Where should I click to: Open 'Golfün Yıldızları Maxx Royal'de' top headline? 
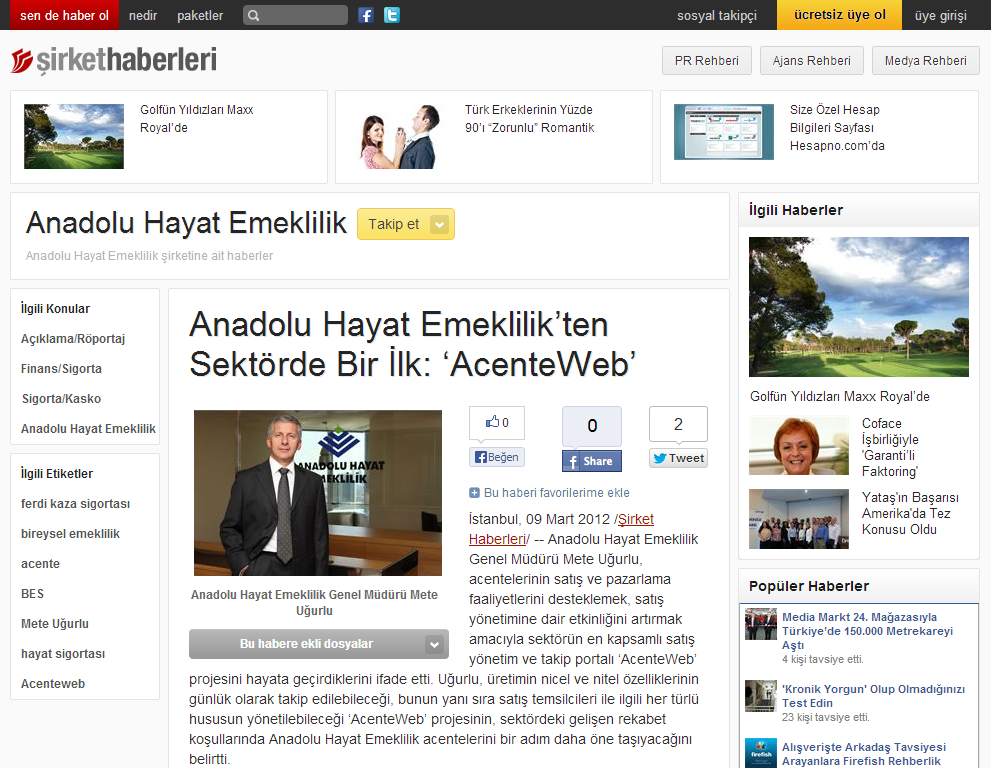point(197,119)
